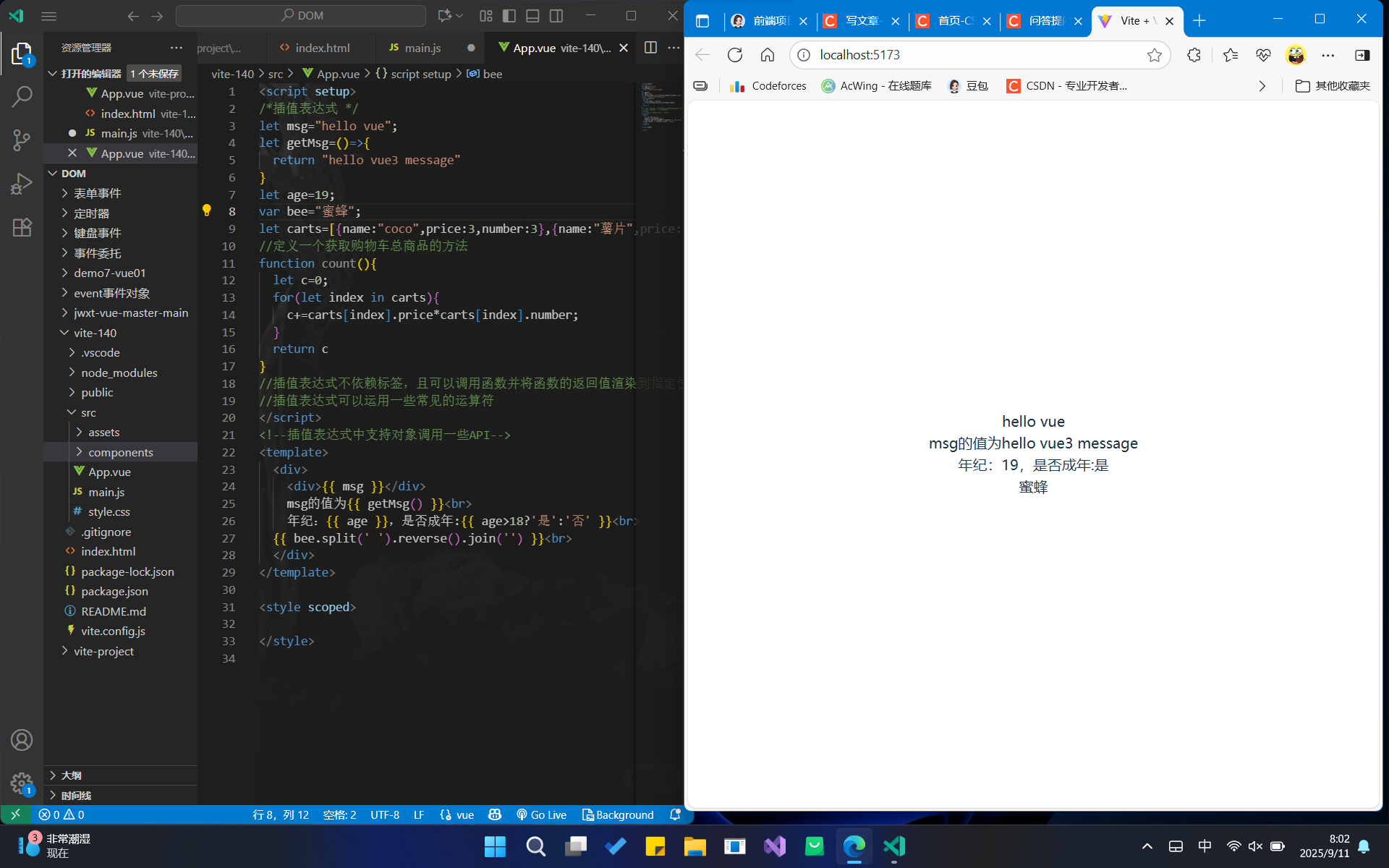Open Edge tab actions menu
Image resolution: width=1389 pixels, height=868 pixels.
click(702, 21)
